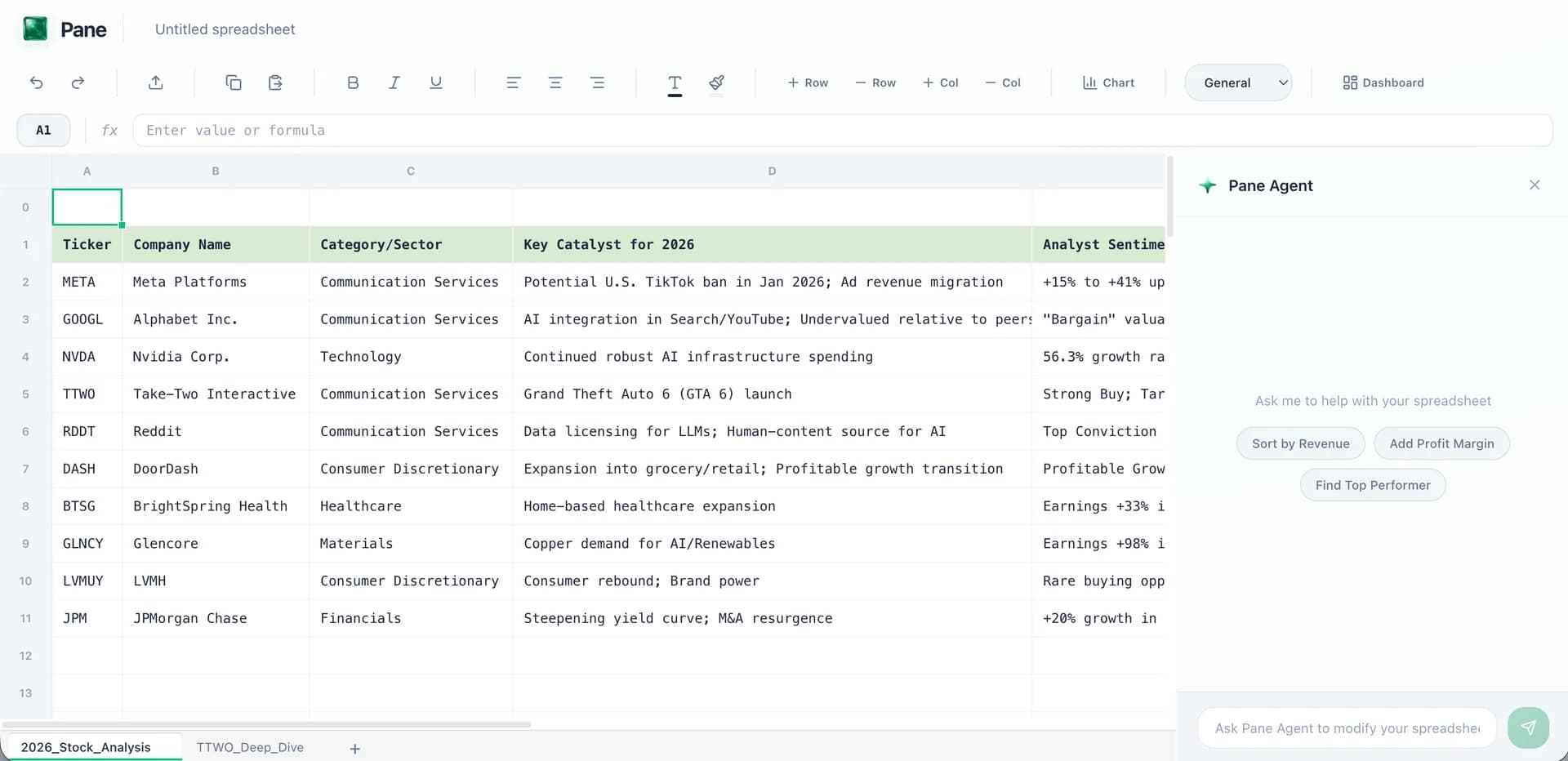Select the Text color icon

click(675, 82)
